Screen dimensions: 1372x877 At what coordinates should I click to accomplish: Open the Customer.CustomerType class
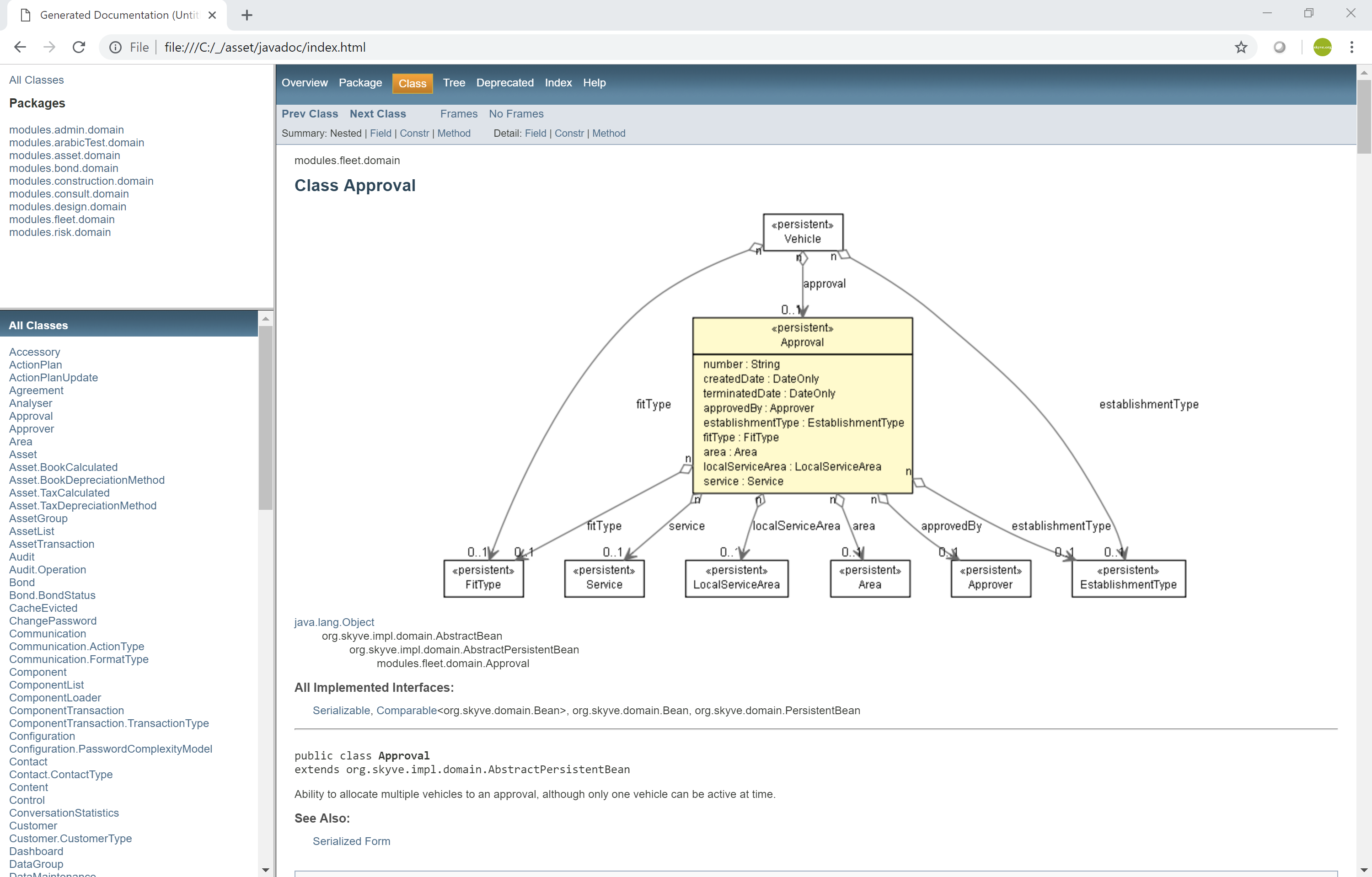70,838
